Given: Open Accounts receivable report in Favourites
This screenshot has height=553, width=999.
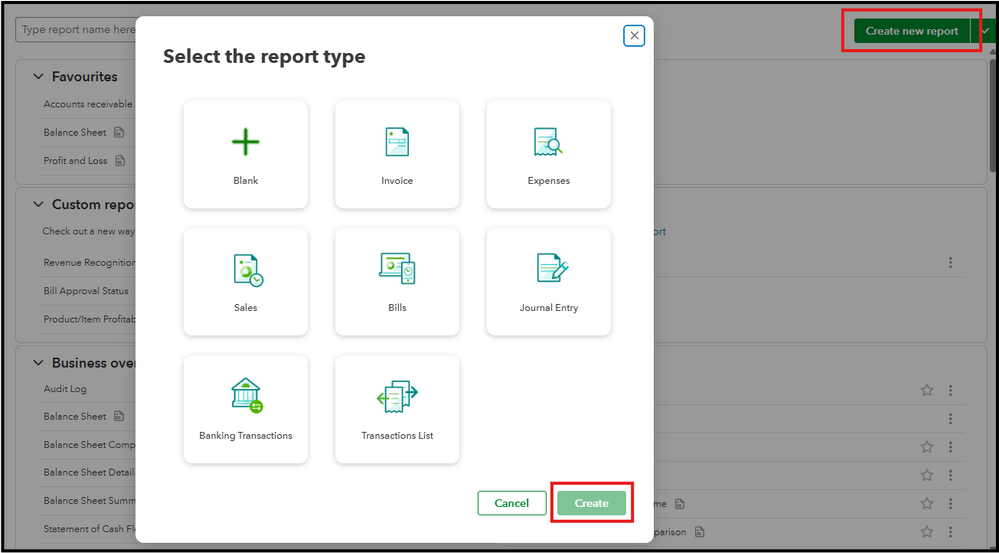Looking at the screenshot, I should 88,104.
